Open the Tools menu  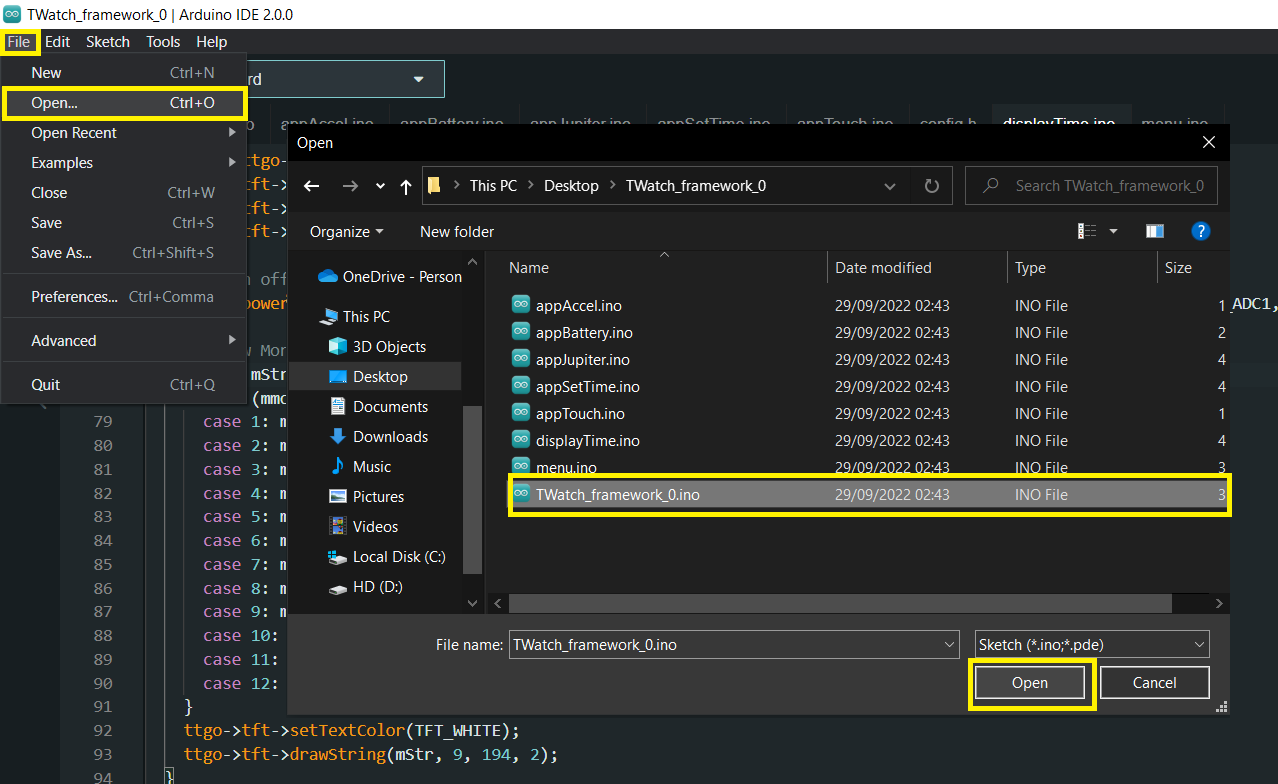pos(163,42)
